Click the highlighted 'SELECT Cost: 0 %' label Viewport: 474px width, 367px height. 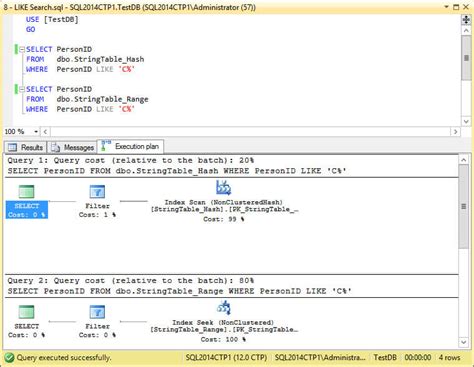click(x=27, y=210)
